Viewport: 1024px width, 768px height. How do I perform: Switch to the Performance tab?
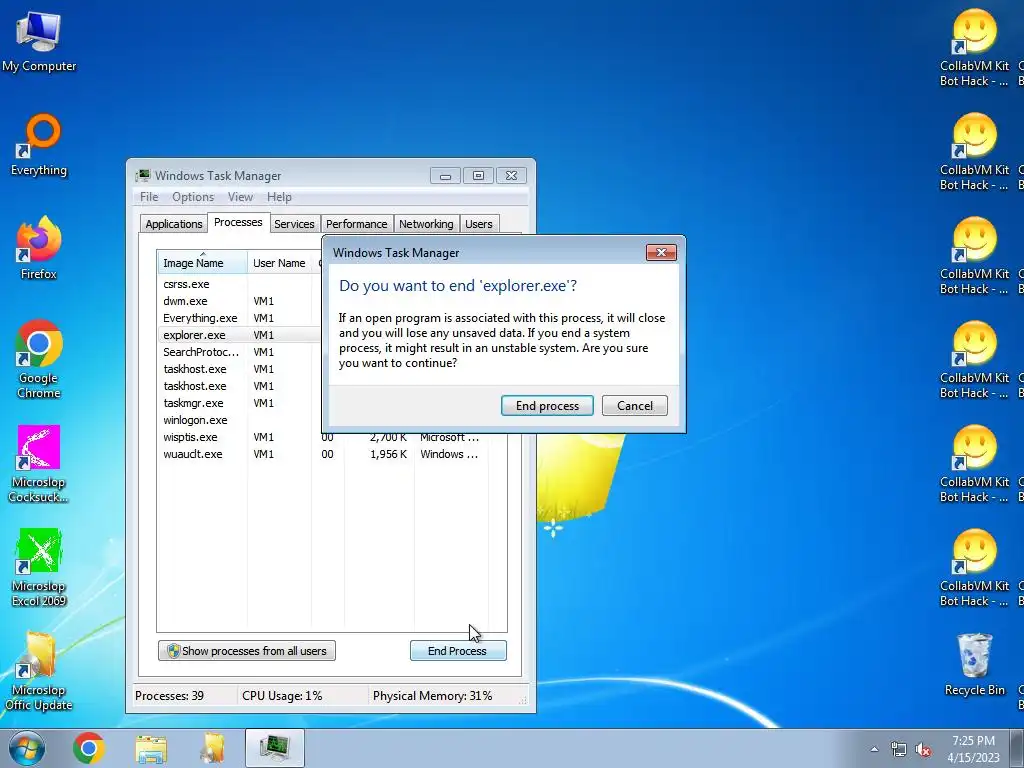click(357, 224)
